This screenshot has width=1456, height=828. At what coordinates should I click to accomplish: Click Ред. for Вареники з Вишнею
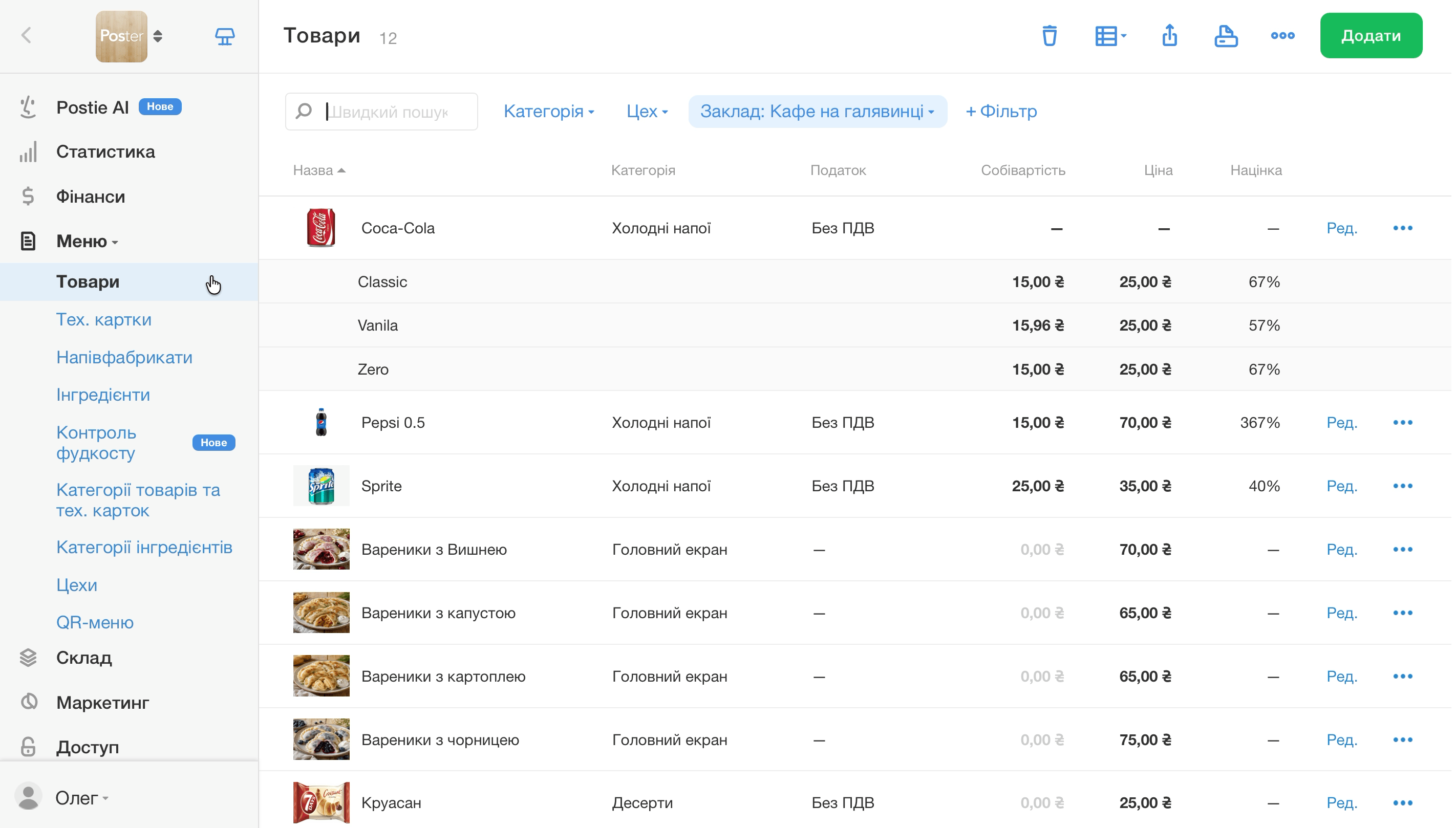1342,549
